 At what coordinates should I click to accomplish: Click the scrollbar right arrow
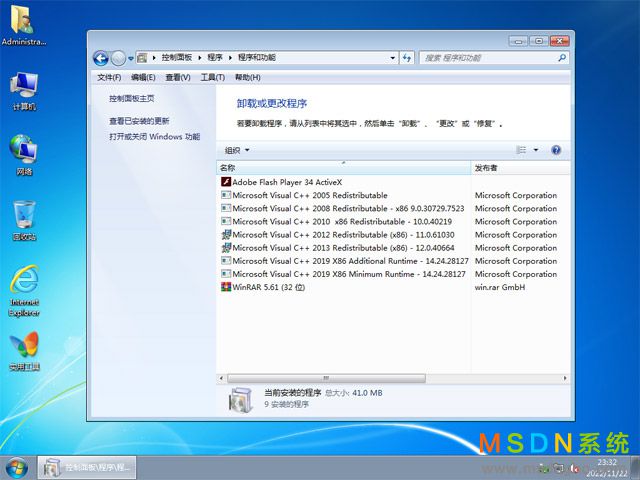coord(565,378)
